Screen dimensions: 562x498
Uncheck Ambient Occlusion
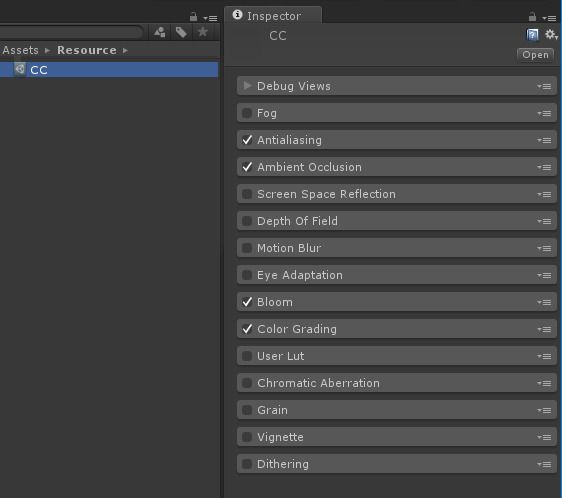[x=247, y=167]
